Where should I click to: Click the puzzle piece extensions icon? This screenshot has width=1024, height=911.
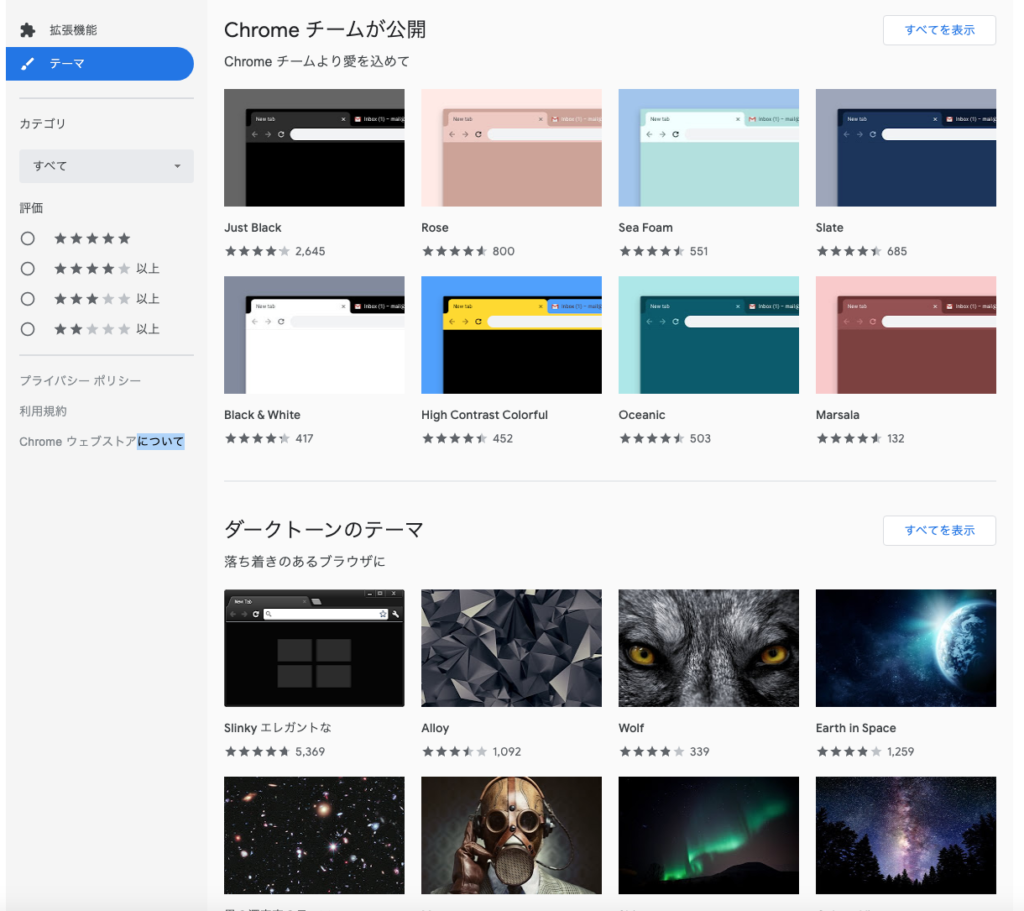point(27,30)
